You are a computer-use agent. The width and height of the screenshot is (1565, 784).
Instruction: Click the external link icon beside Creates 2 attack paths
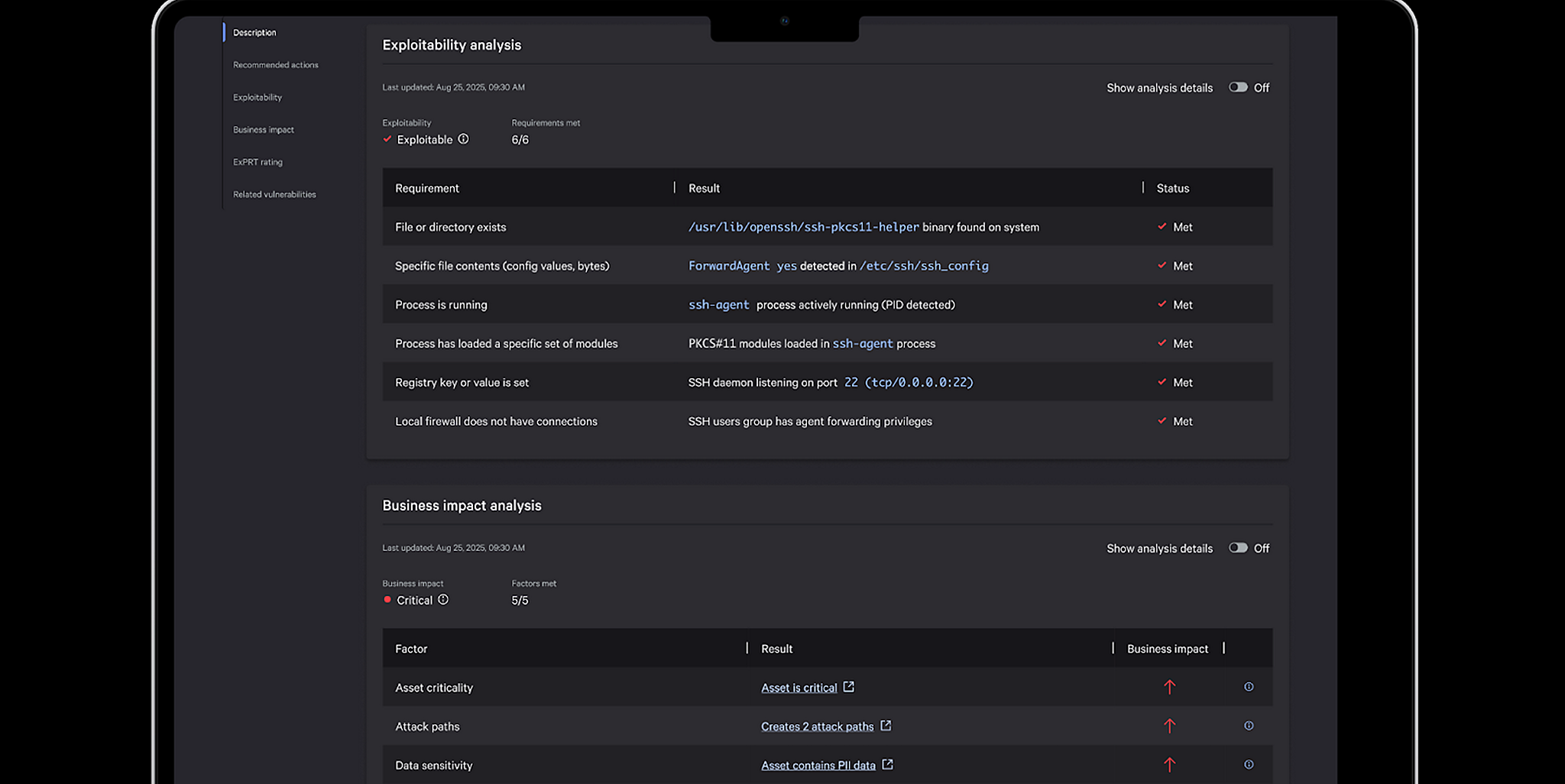pyautogui.click(x=886, y=726)
